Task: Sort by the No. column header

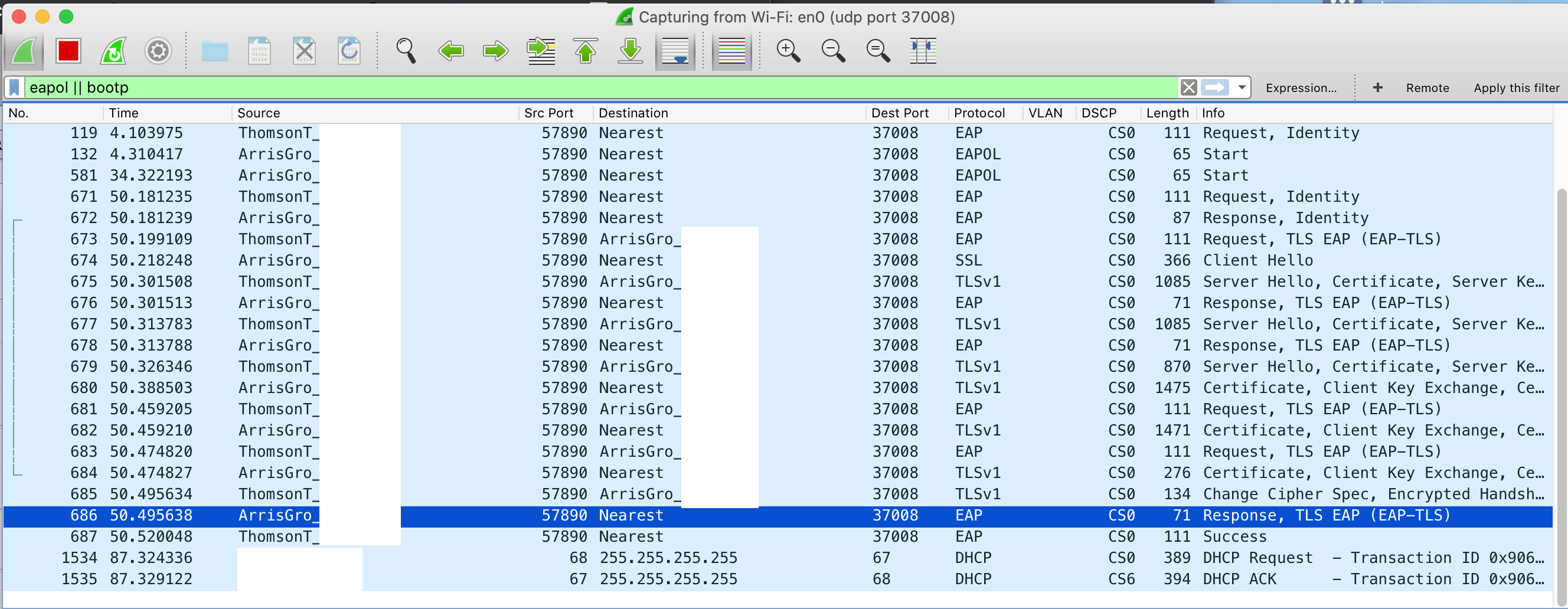Action: [x=54, y=113]
